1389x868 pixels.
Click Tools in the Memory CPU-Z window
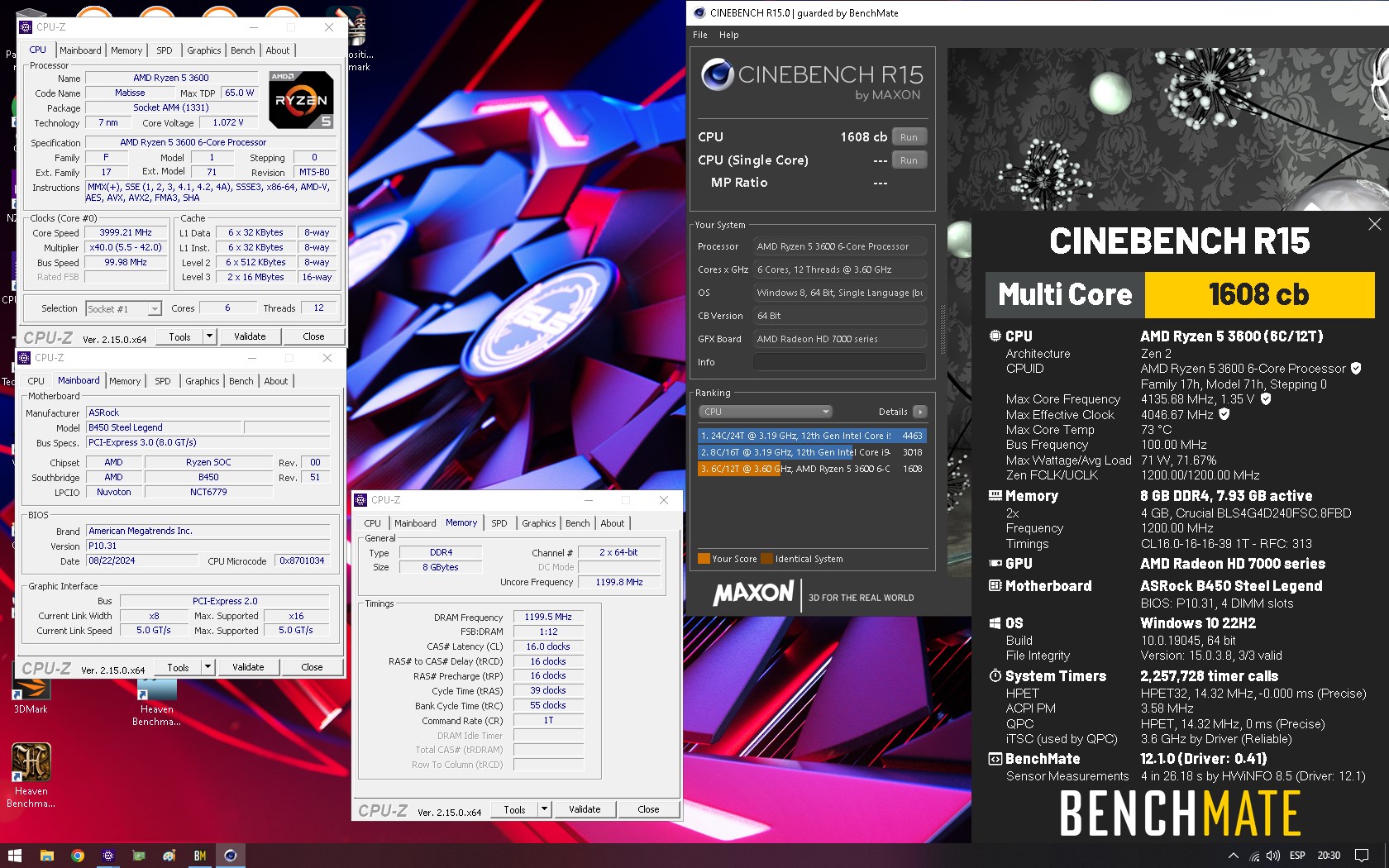(514, 809)
